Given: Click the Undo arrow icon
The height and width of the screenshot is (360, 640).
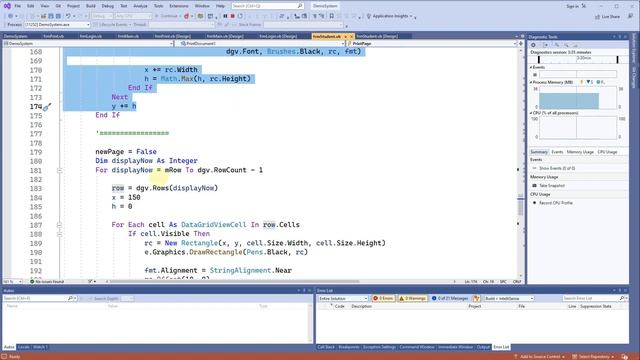Looking at the screenshot, I should (x=68, y=16).
